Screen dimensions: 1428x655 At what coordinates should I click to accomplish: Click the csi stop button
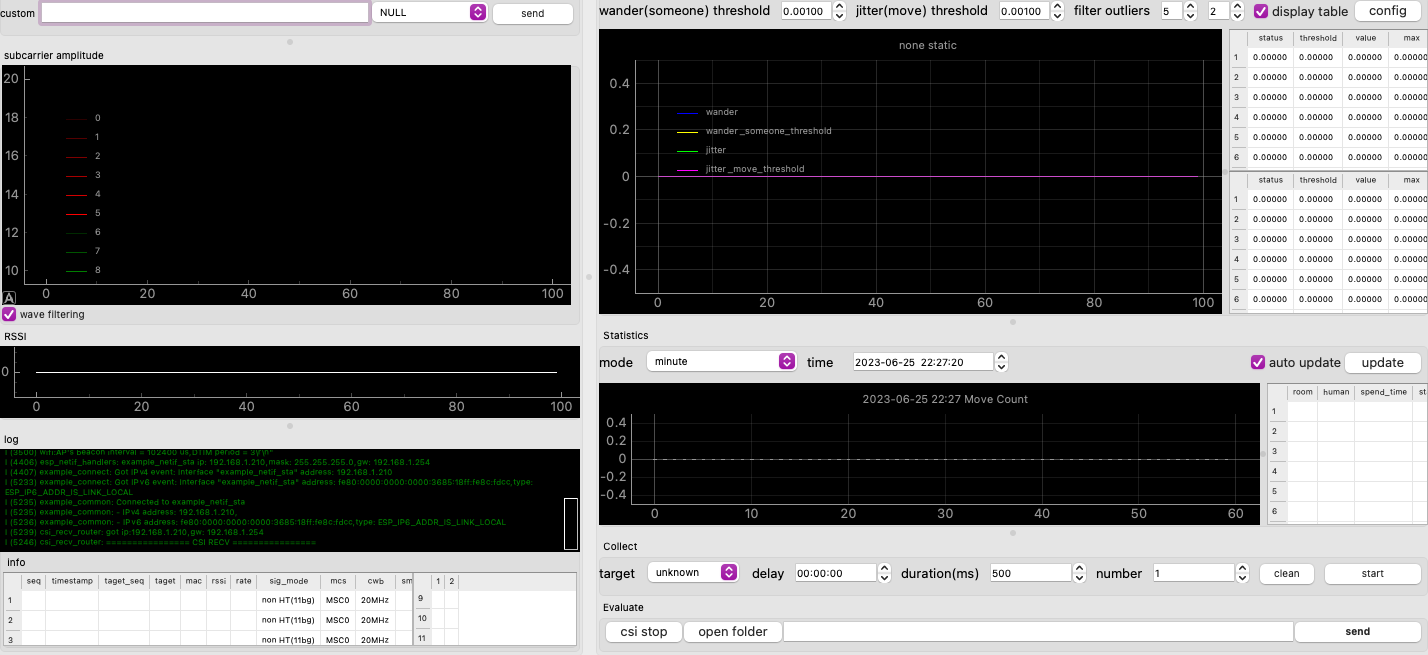[x=642, y=631]
